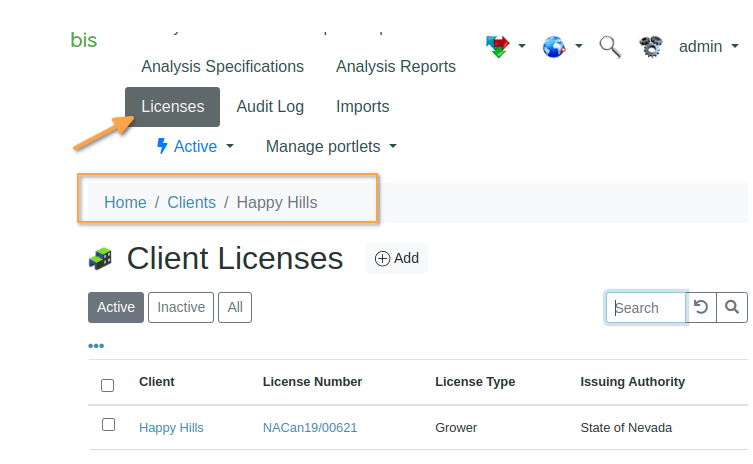The width and height of the screenshot is (753, 464).
Task: Open the gears site setup icon
Action: click(x=651, y=46)
